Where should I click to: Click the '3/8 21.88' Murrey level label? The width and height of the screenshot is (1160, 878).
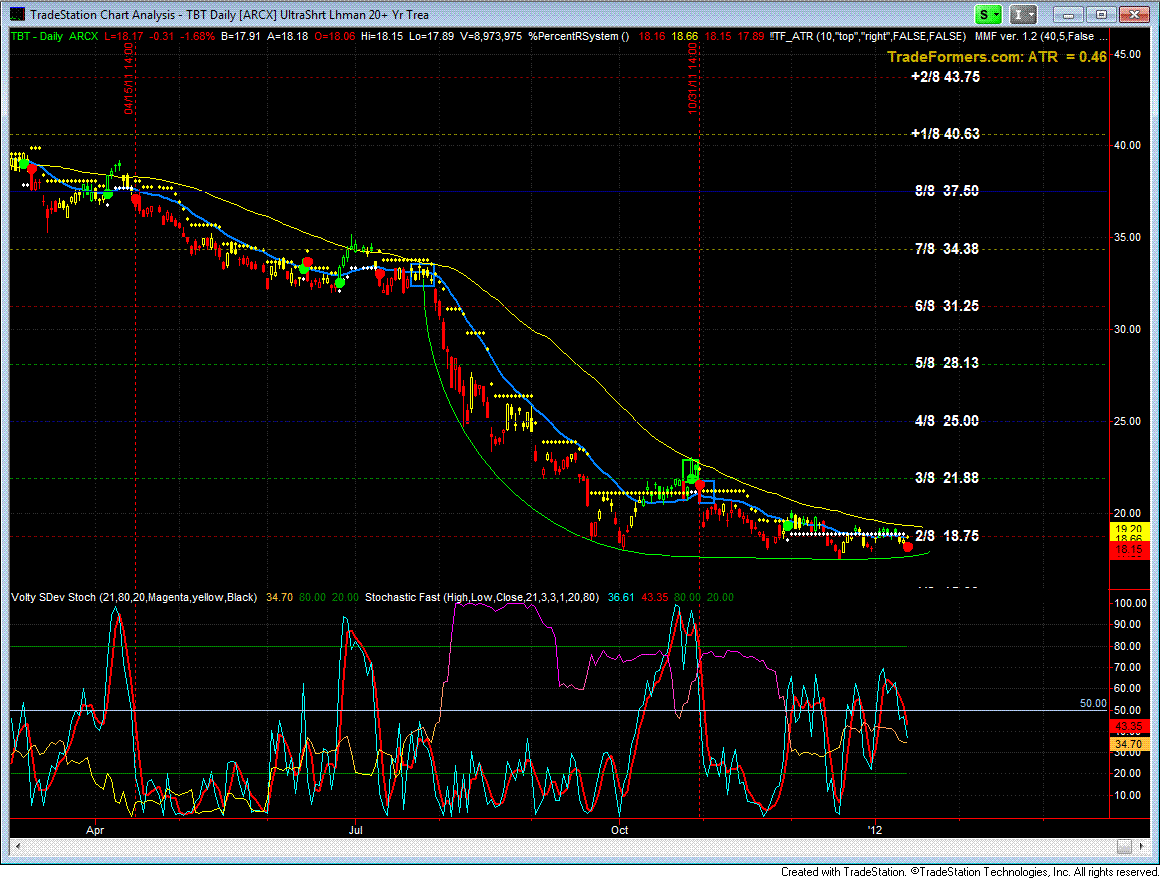point(946,478)
